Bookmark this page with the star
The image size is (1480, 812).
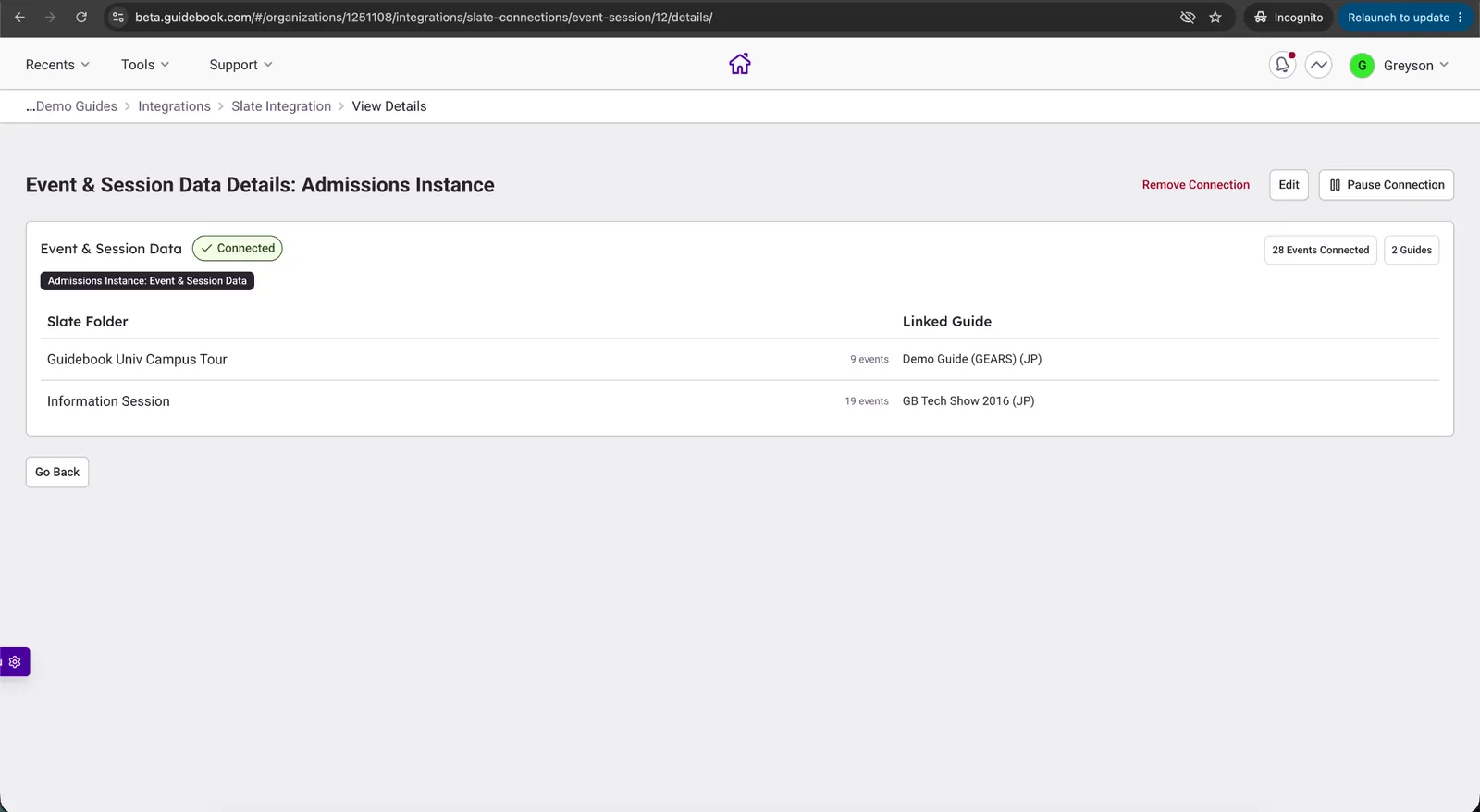coord(1215,18)
